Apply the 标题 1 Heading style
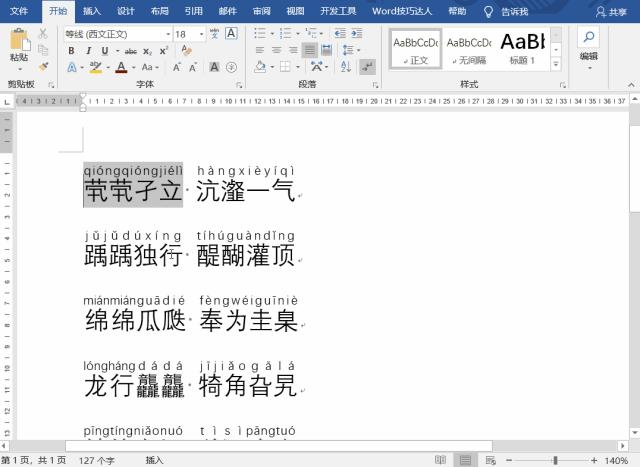The image size is (640, 467). pos(522,49)
